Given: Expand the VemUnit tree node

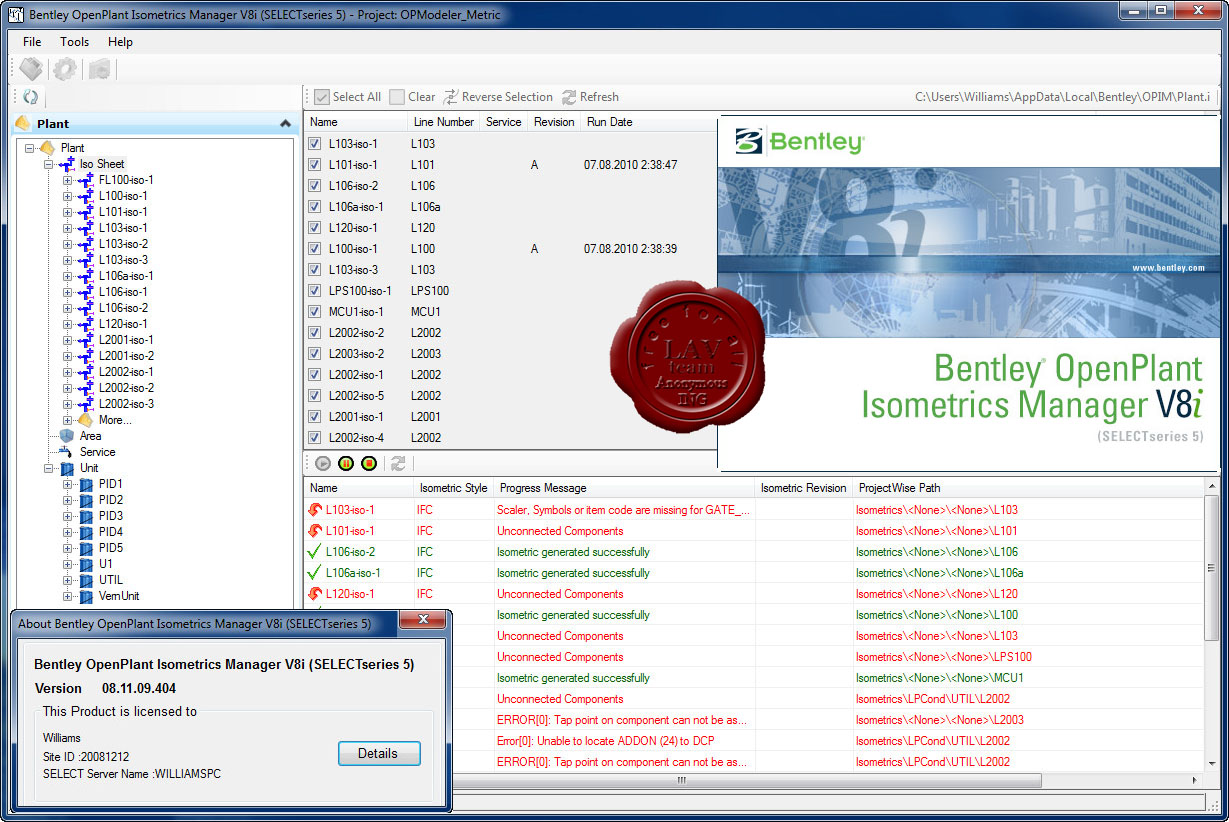Looking at the screenshot, I should tap(68, 596).
